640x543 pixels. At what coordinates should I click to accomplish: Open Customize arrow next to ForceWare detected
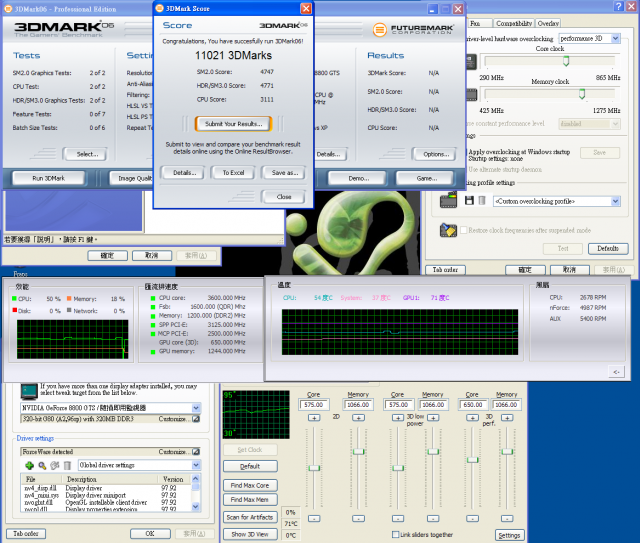point(196,452)
